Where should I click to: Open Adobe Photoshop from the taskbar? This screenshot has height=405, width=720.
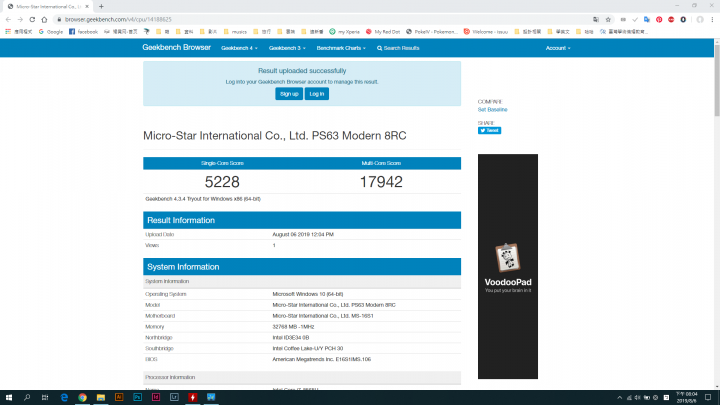137,397
